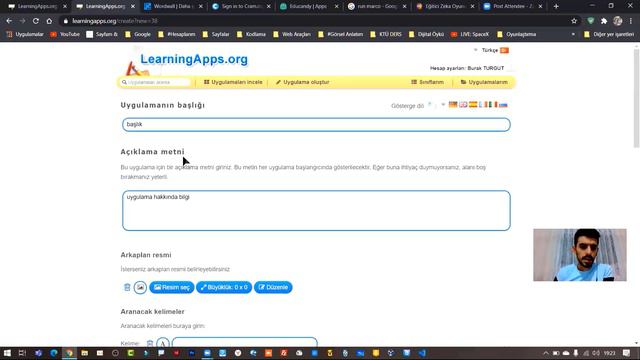Viewport: 640px width, 360px height.
Task: Switch to the Eğitici Zeka Oyunları tab
Action: coord(445,7)
